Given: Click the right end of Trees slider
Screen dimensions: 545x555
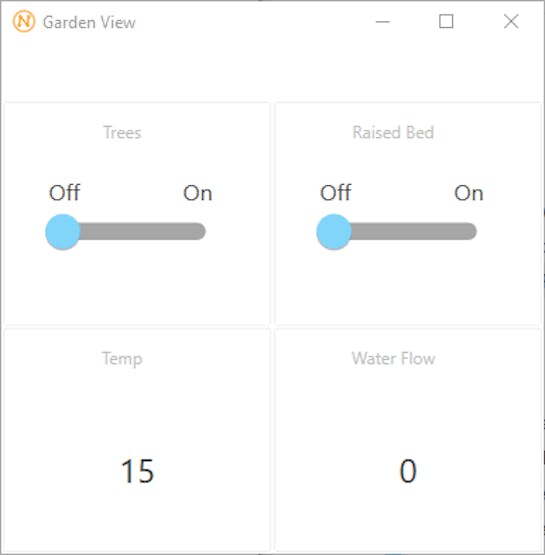Looking at the screenshot, I should point(199,231).
